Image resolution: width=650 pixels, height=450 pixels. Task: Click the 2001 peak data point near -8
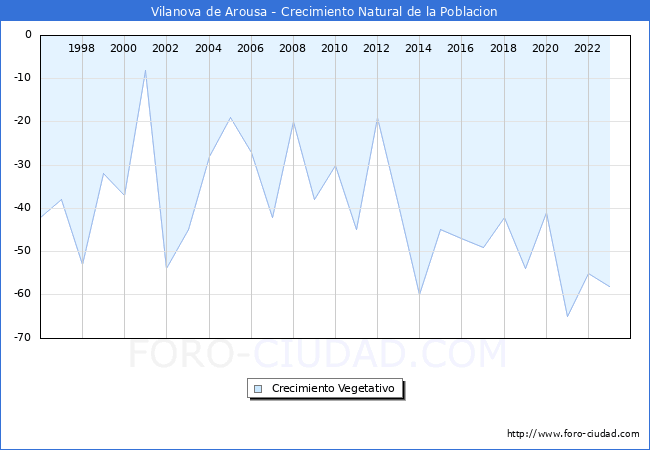click(x=146, y=70)
